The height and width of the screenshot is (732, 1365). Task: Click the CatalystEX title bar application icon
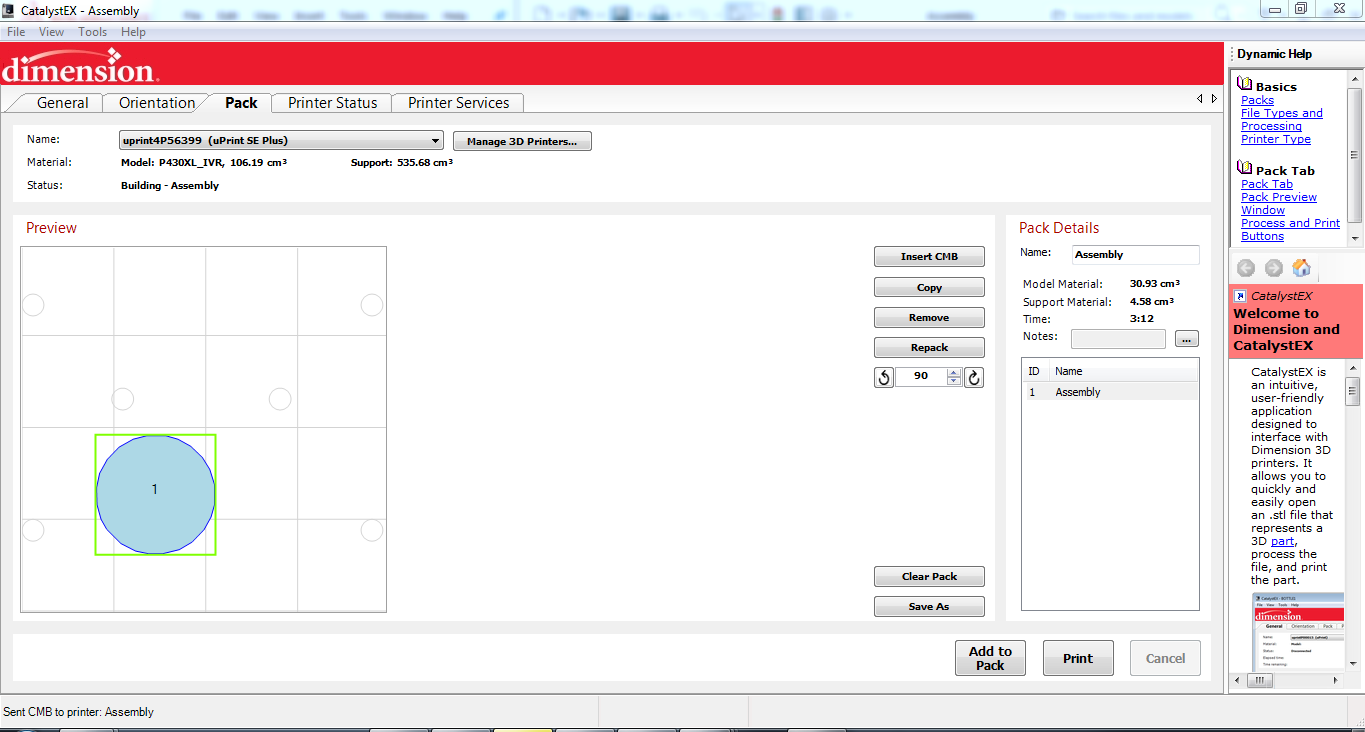point(9,11)
